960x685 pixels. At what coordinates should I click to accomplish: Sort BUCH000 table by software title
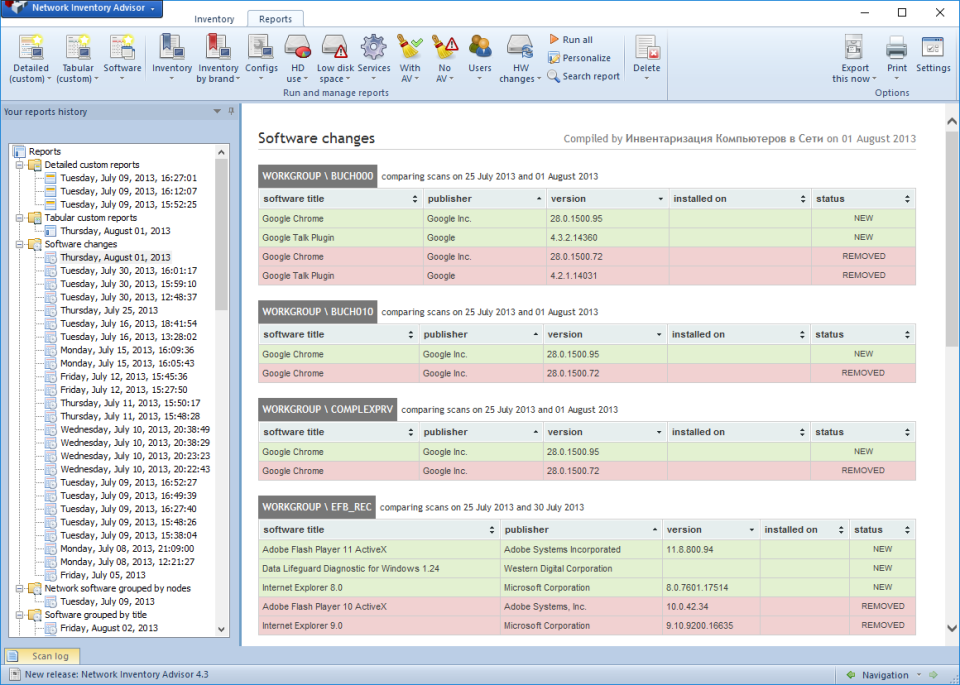tap(340, 199)
